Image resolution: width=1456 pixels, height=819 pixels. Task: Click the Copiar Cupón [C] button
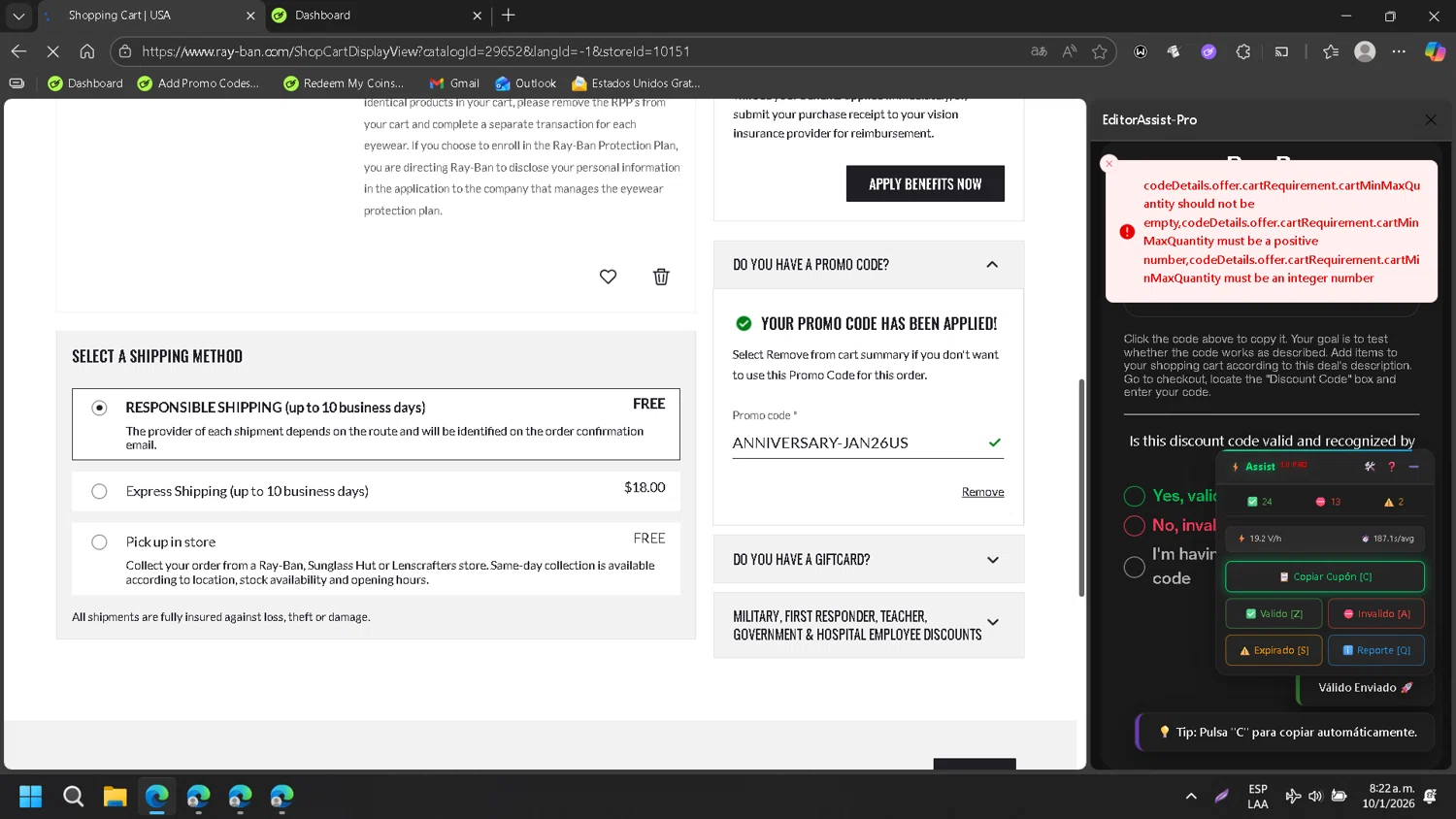[x=1325, y=576]
